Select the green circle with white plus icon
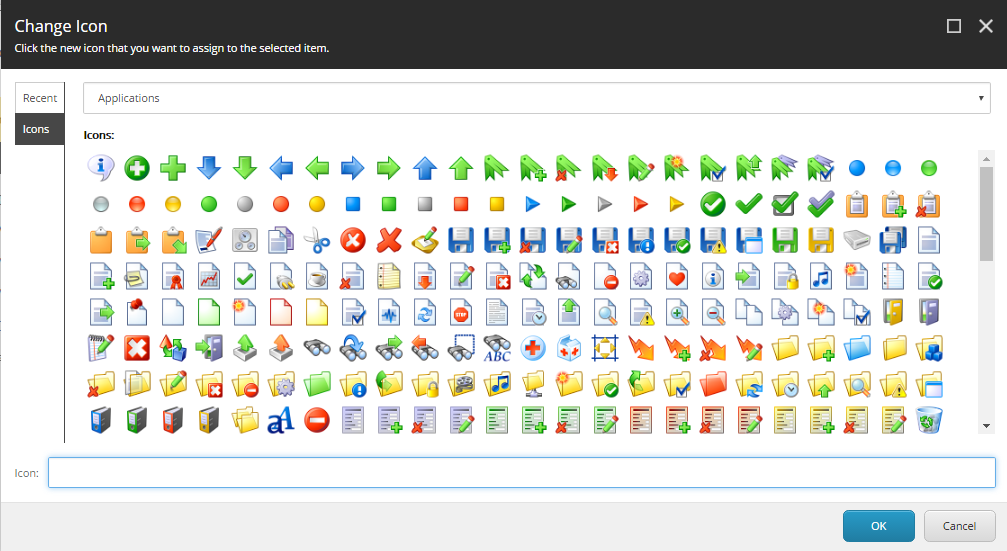 pos(137,168)
